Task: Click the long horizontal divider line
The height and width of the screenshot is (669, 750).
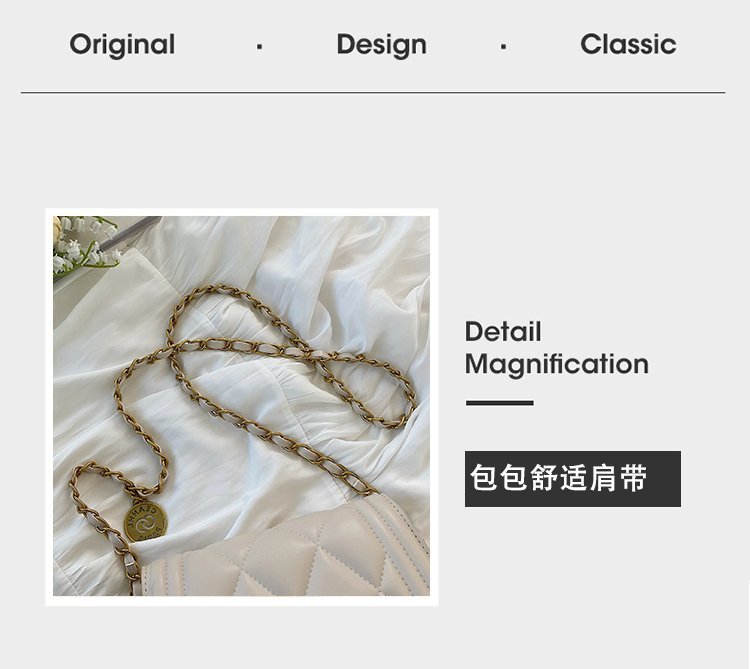Action: (373, 92)
